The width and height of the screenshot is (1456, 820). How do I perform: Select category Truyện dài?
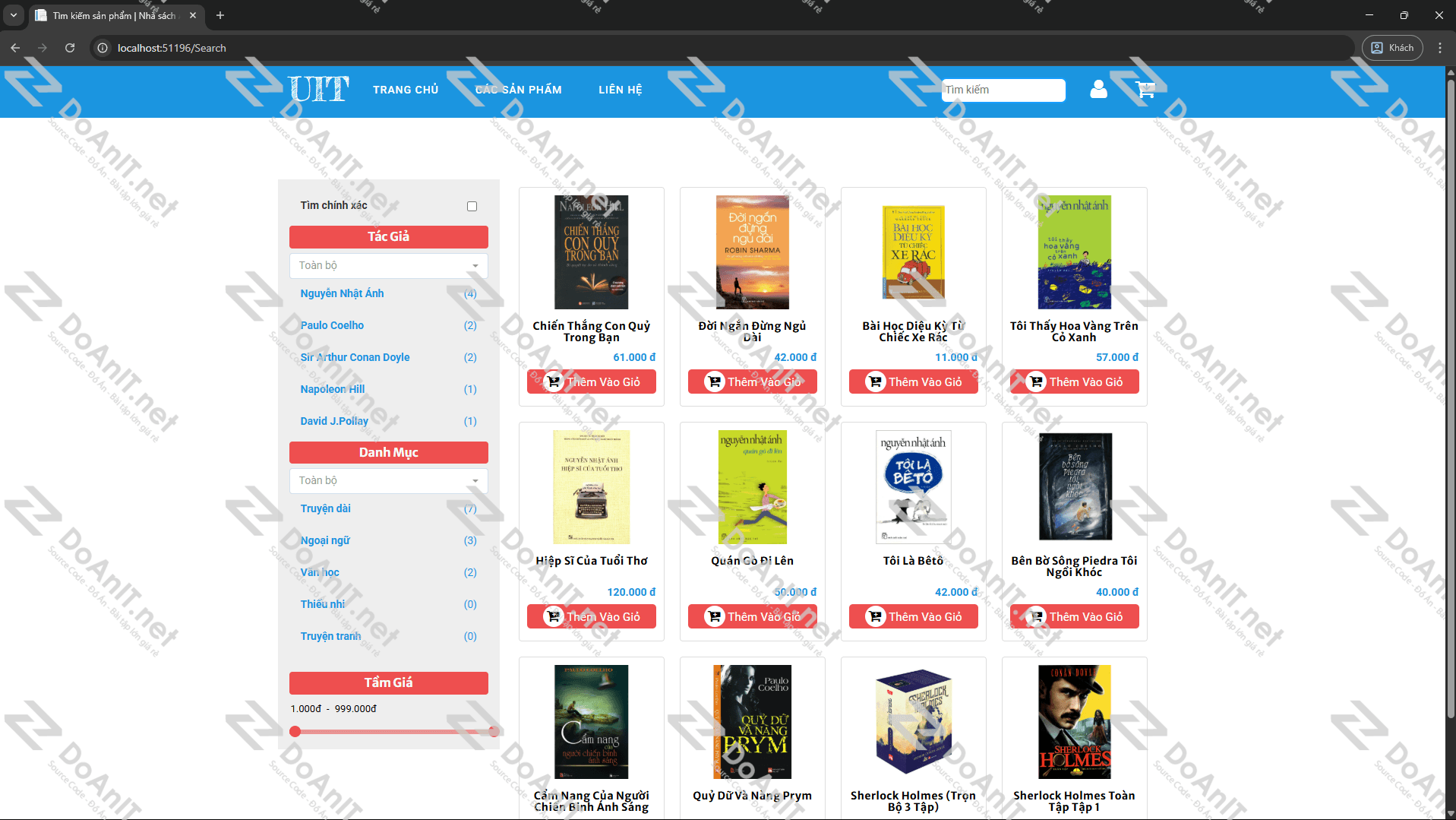tap(325, 508)
